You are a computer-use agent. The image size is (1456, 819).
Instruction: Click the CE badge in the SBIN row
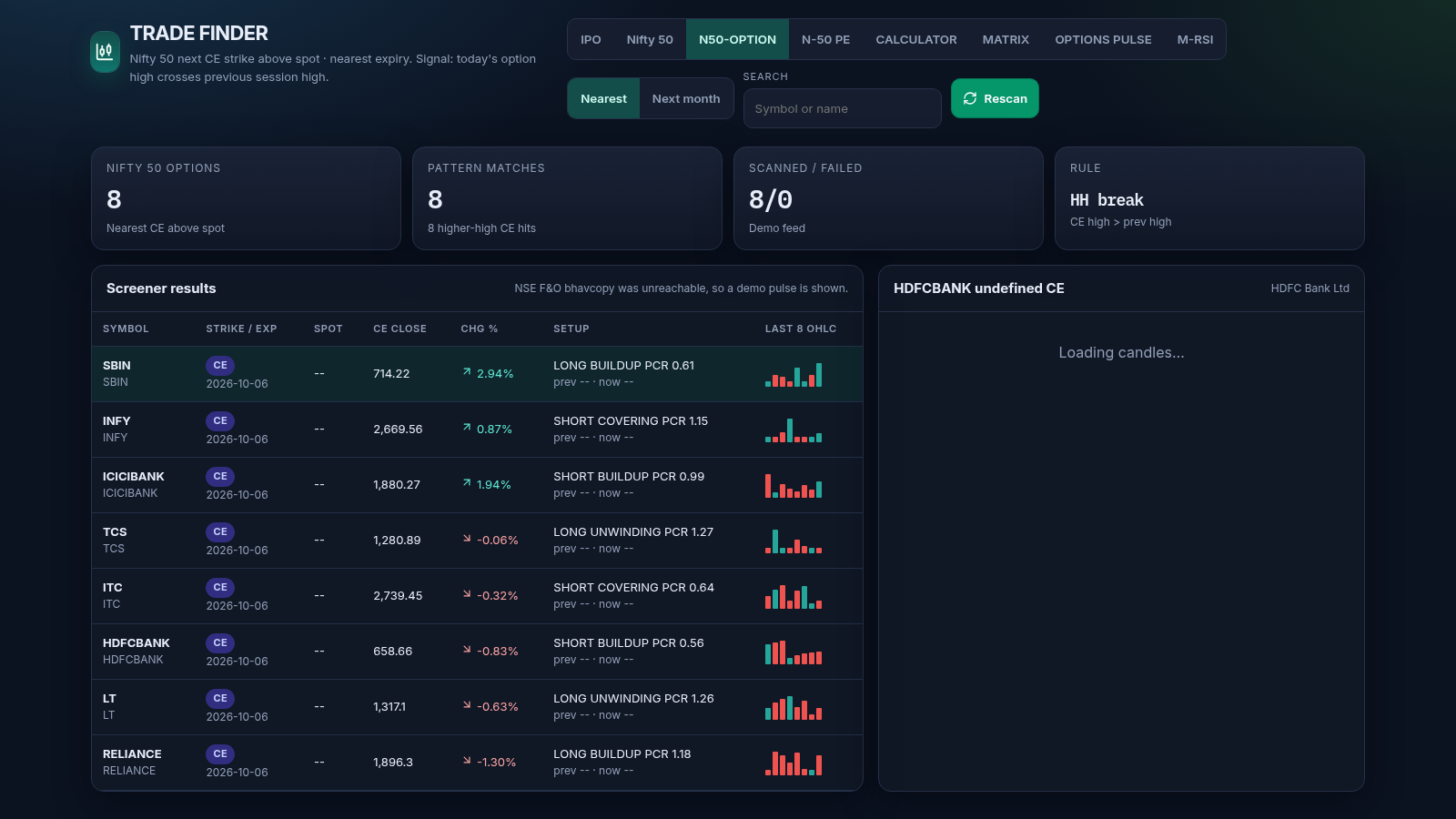[x=220, y=365]
